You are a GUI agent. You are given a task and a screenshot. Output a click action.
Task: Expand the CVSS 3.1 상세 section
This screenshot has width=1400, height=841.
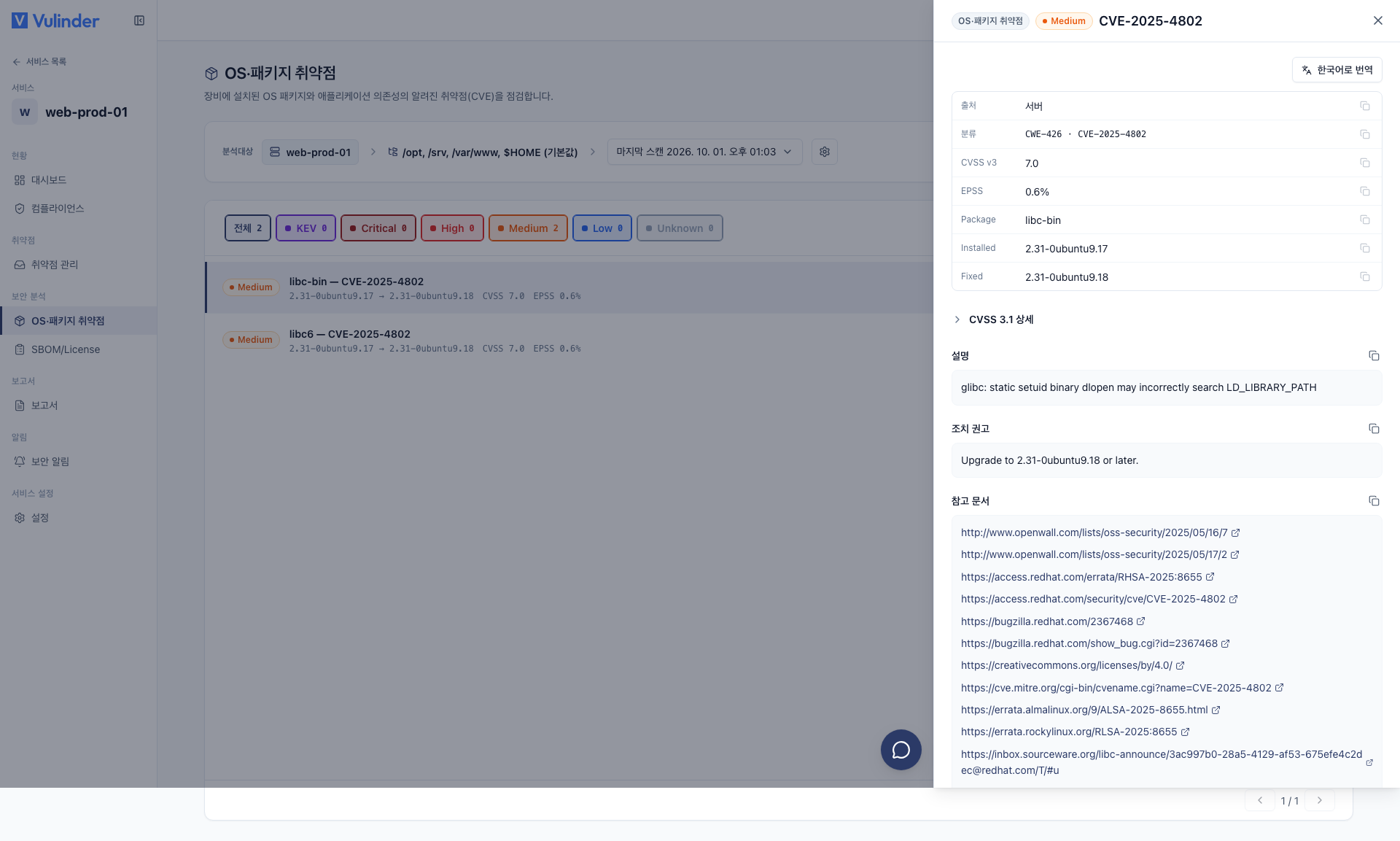tap(993, 319)
